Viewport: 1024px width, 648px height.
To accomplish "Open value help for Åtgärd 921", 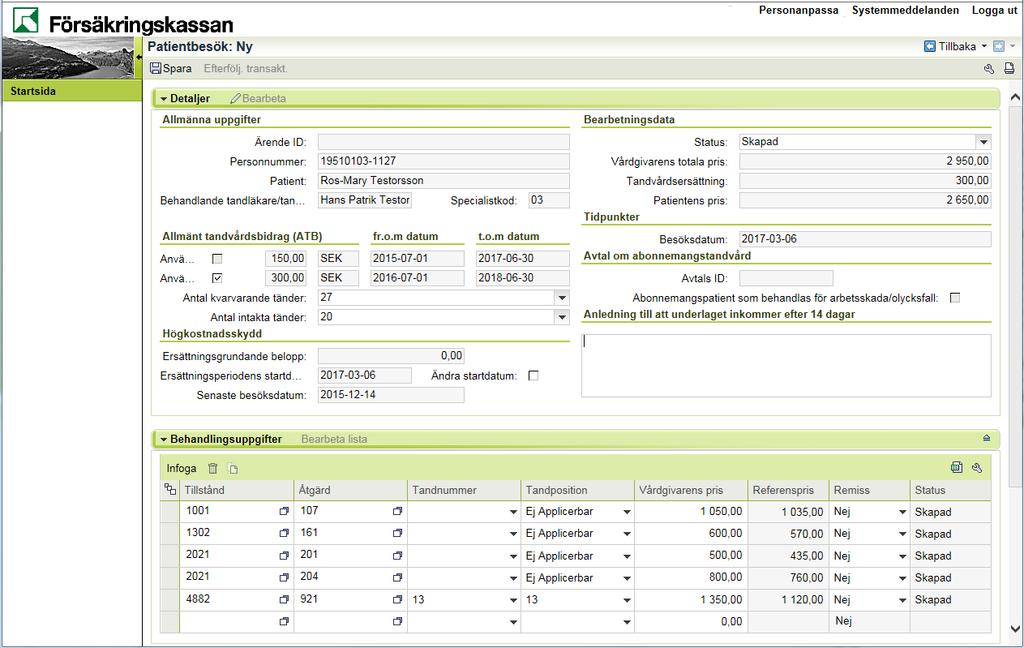I will (x=397, y=599).
